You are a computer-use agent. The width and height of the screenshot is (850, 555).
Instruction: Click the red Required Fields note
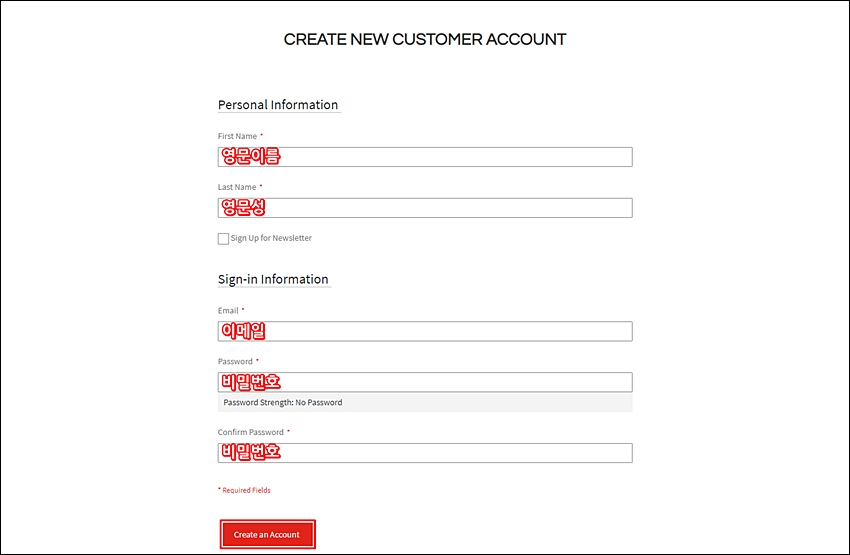244,490
